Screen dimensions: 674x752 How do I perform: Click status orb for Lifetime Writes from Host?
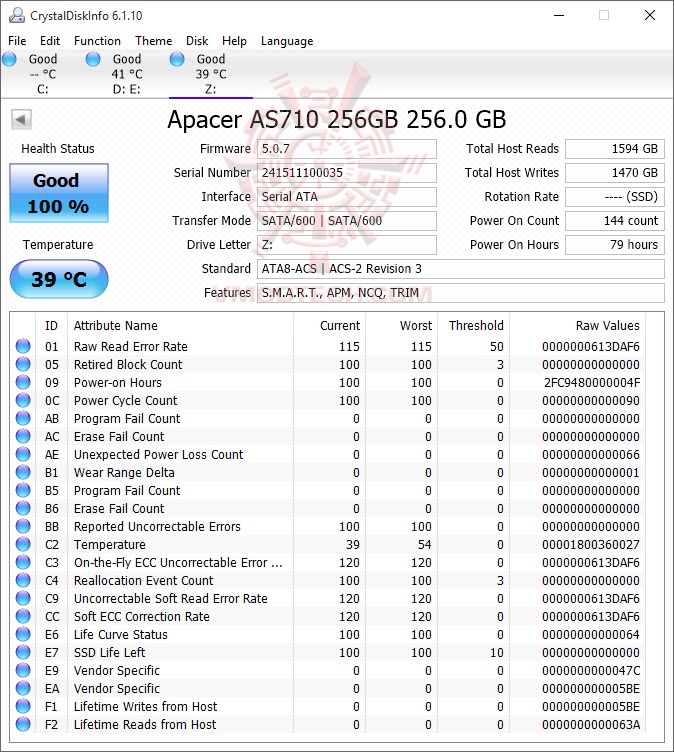tap(23, 706)
